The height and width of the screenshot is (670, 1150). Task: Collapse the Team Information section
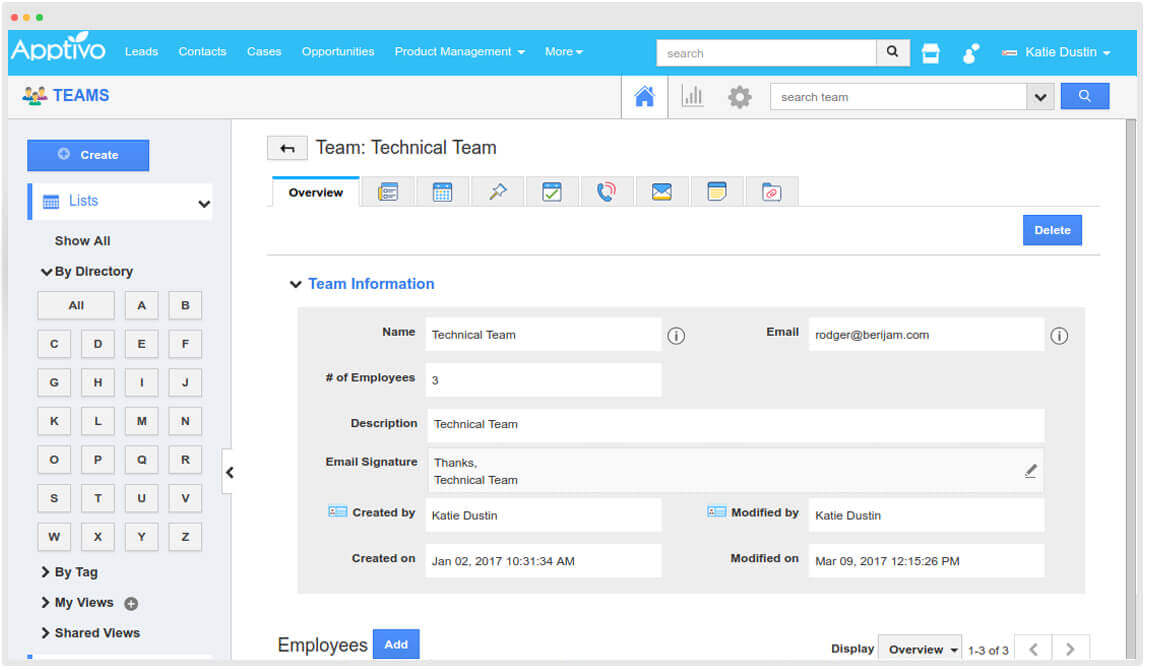pos(296,284)
